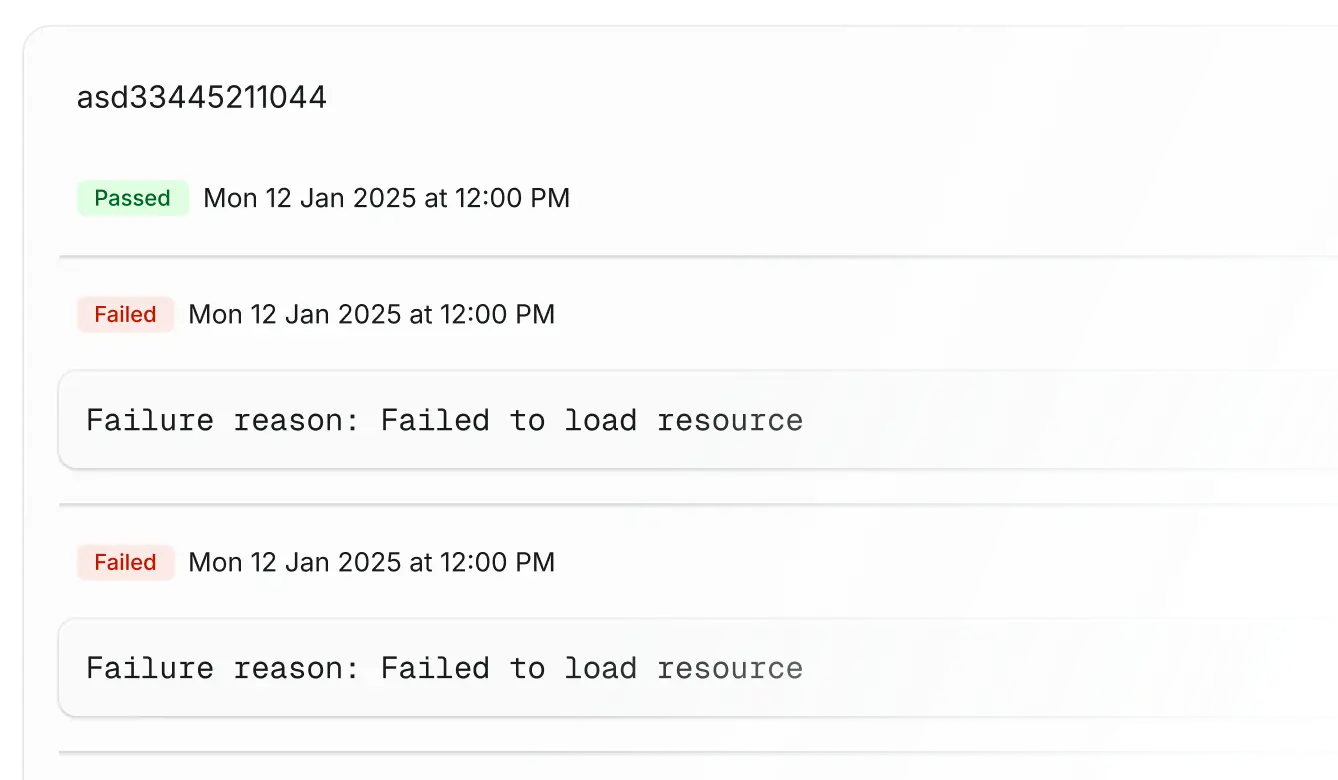Click 12:00 PM in the Passed row
Image resolution: width=1338 pixels, height=780 pixels.
tap(512, 198)
